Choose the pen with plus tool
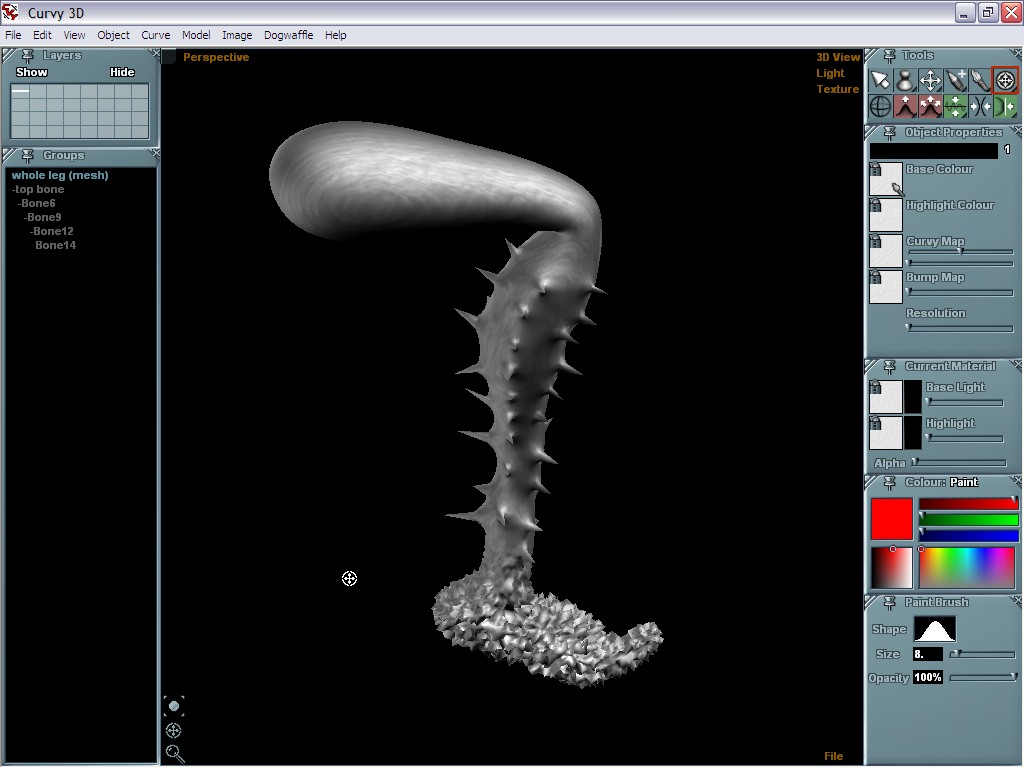 (x=956, y=80)
